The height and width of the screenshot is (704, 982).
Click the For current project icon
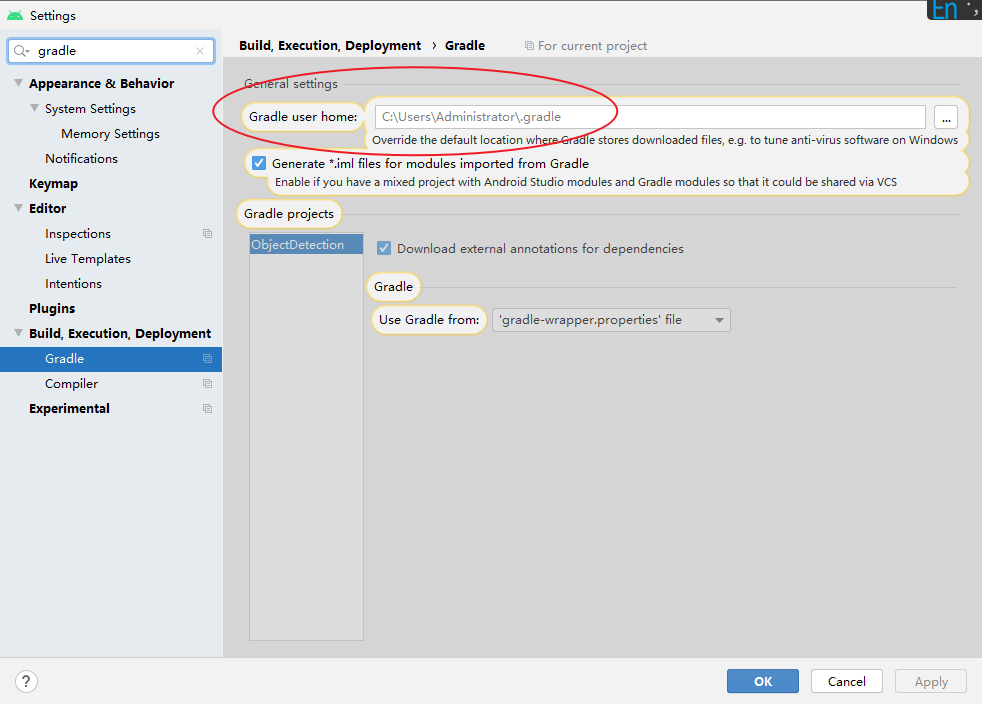click(x=529, y=46)
